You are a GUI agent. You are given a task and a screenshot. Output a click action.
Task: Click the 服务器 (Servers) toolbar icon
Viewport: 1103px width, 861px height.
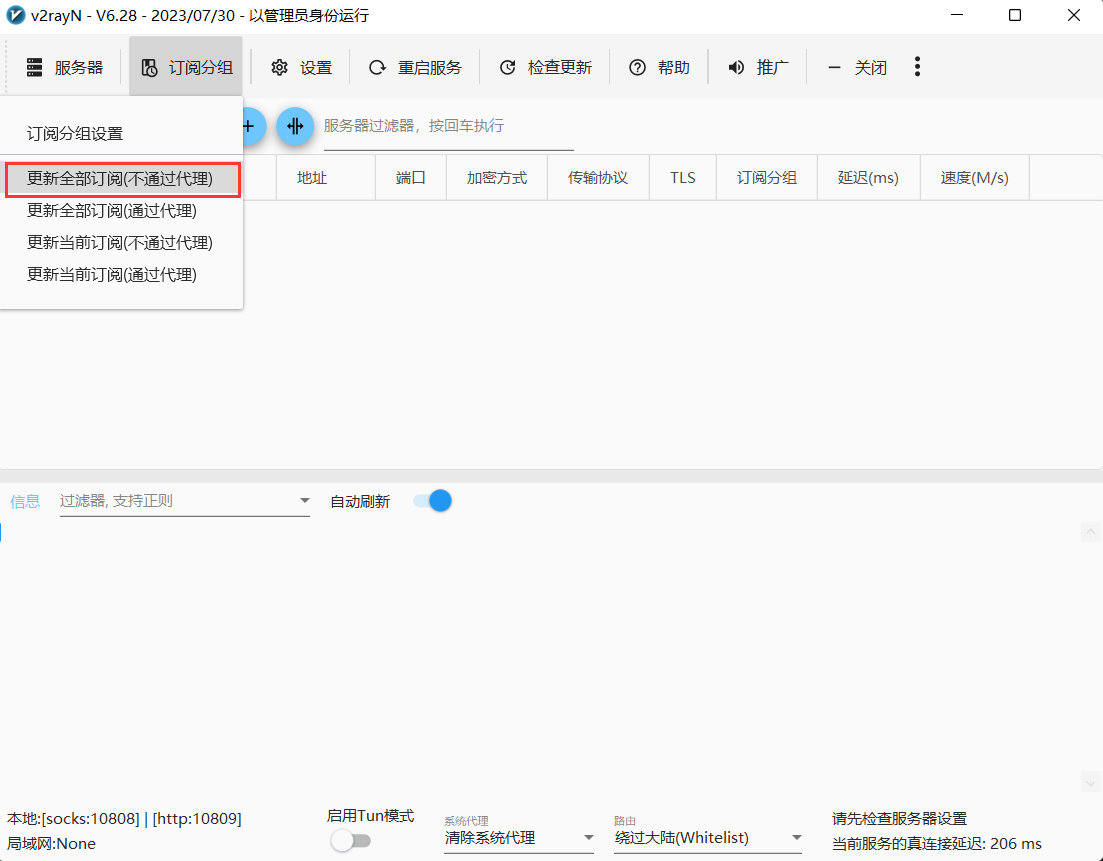pyautogui.click(x=35, y=67)
